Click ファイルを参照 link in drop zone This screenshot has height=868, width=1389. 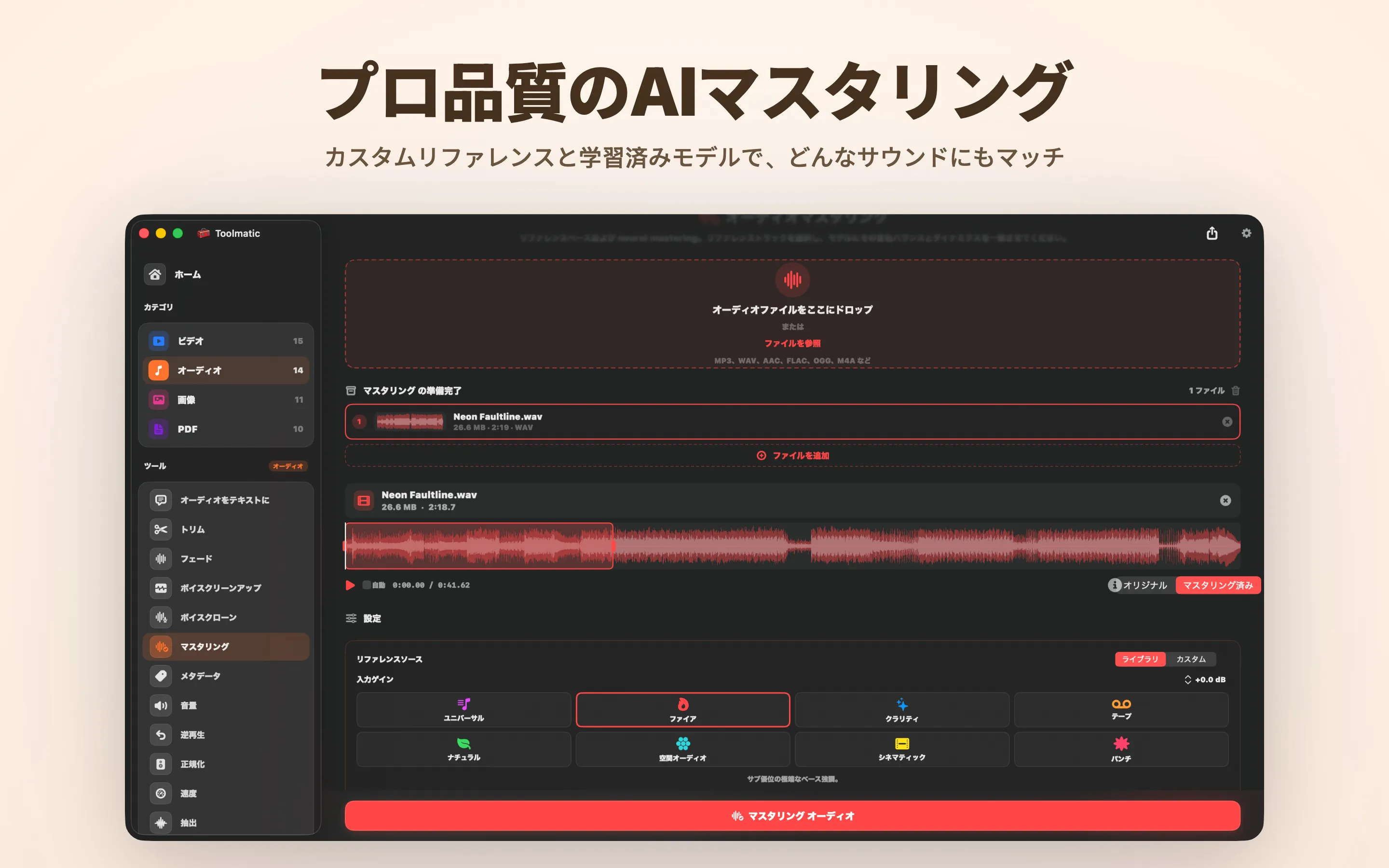point(792,343)
